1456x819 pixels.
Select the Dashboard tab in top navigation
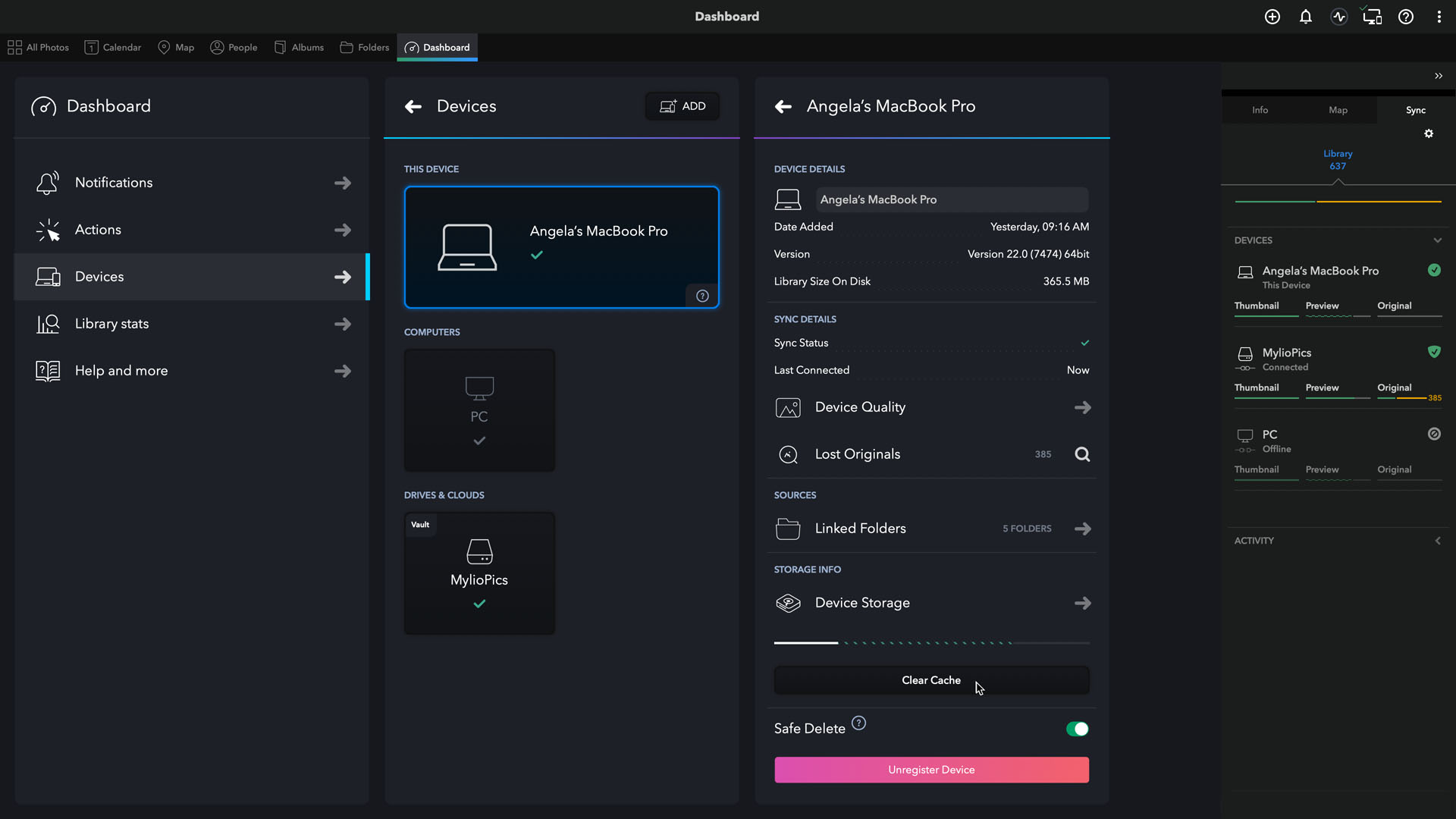pyautogui.click(x=438, y=47)
